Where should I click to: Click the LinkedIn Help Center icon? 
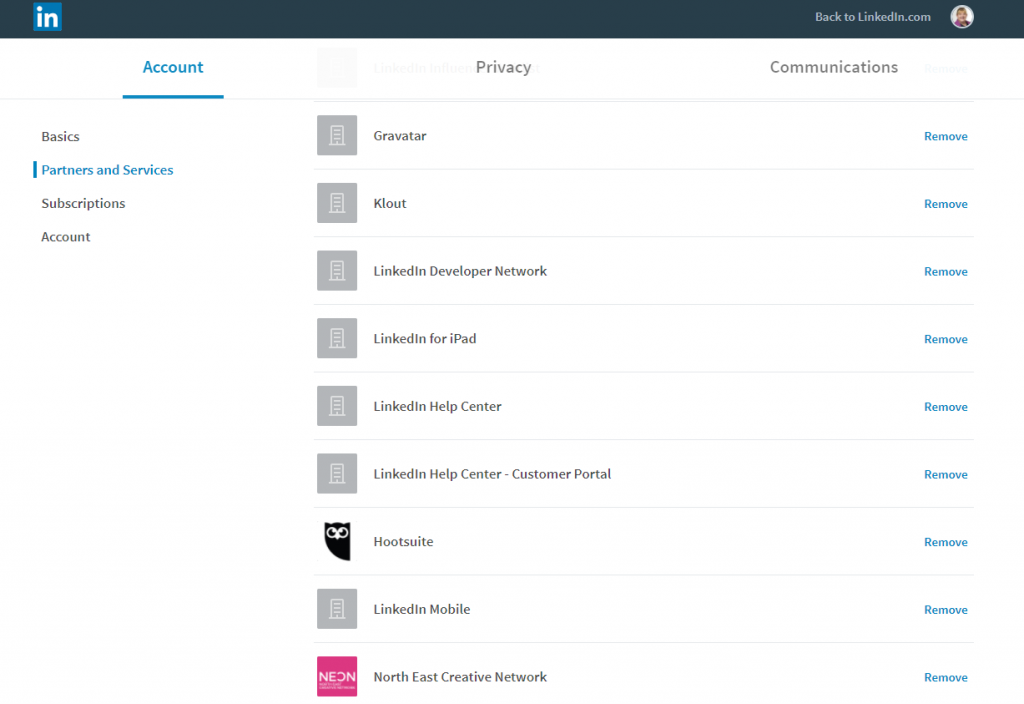click(x=337, y=406)
